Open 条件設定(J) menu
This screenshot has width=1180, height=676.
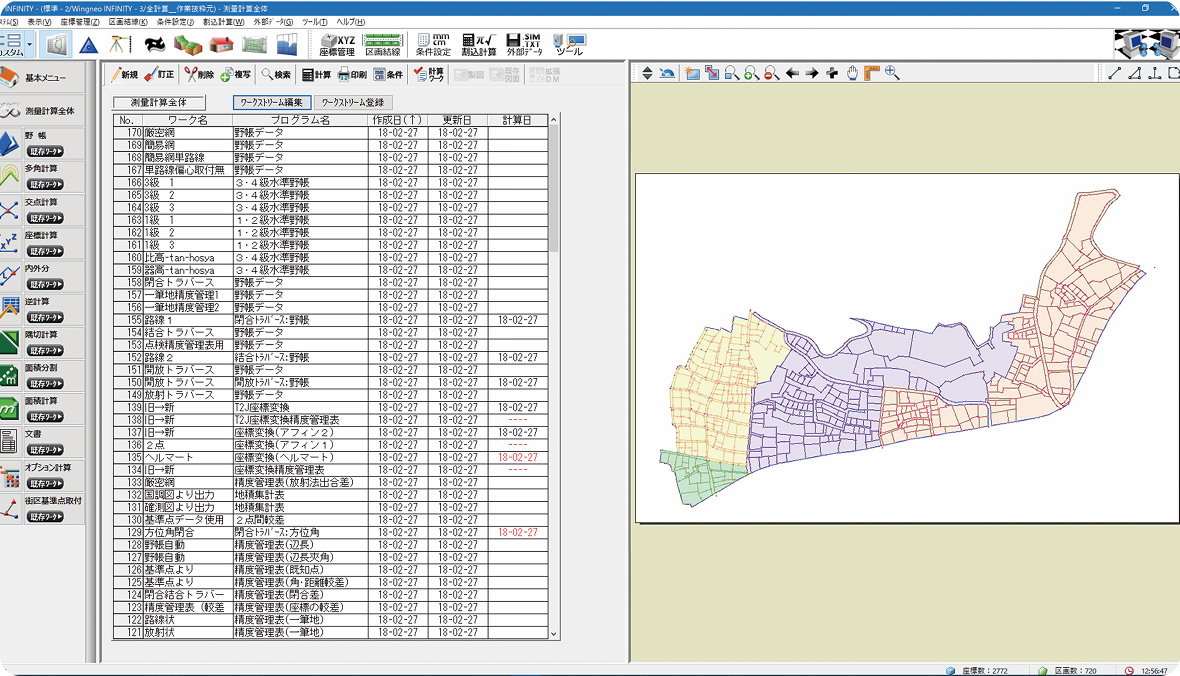click(175, 22)
